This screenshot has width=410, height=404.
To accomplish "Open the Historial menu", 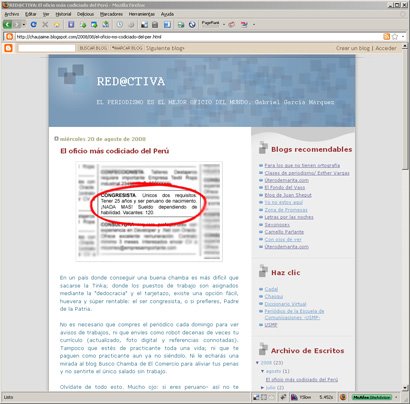I will click(63, 14).
